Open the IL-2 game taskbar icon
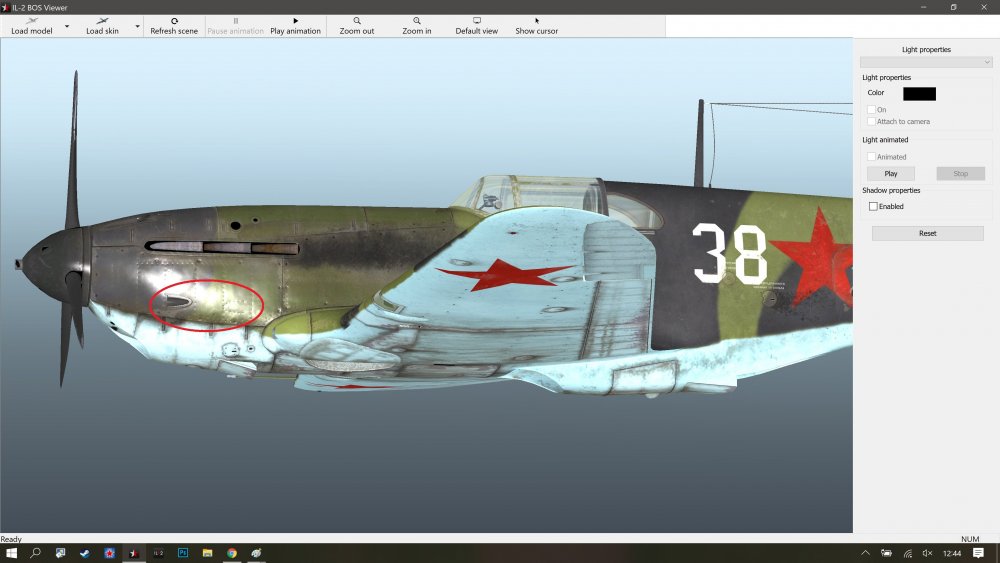 158,553
